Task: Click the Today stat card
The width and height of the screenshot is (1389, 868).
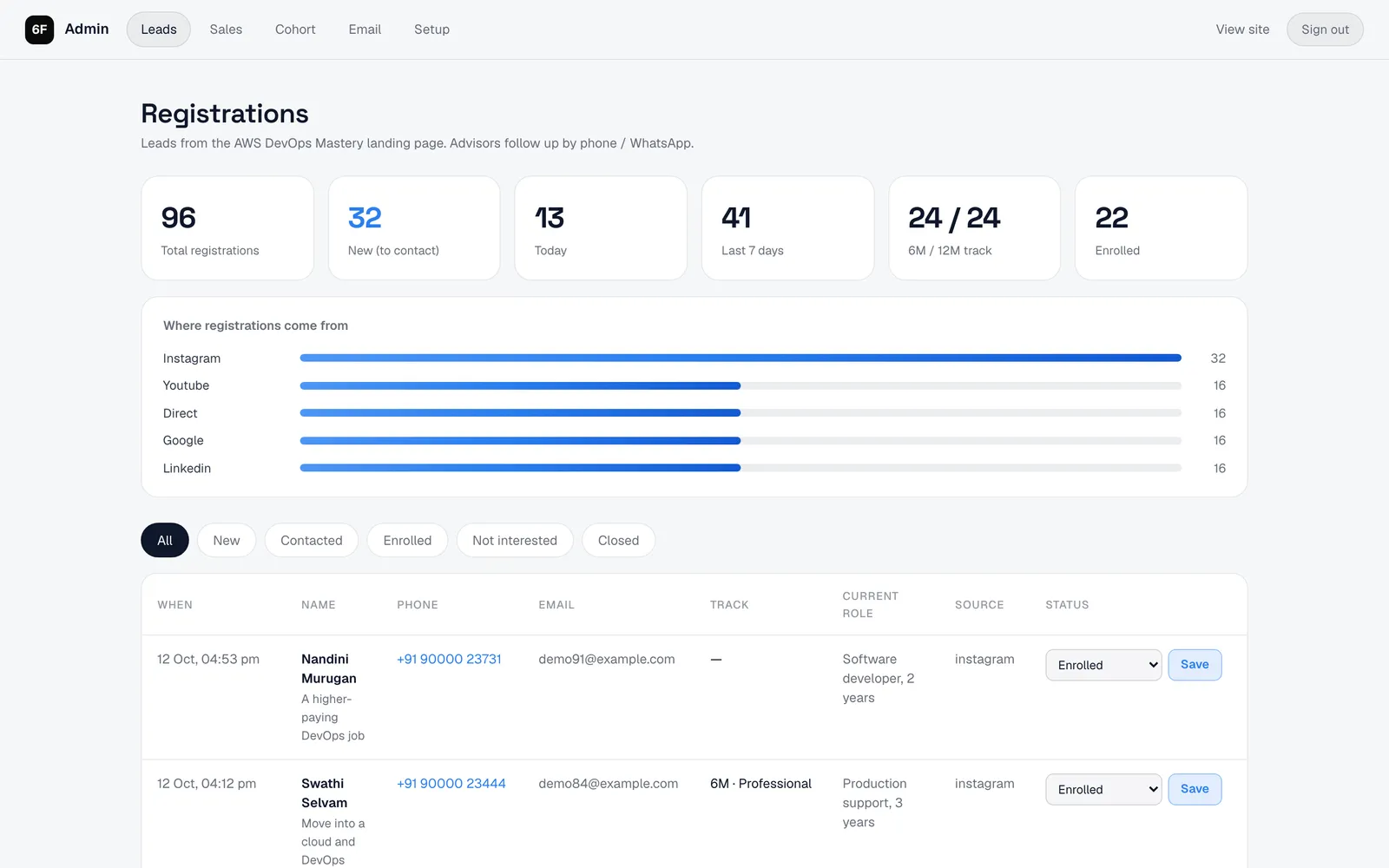Action: point(601,228)
